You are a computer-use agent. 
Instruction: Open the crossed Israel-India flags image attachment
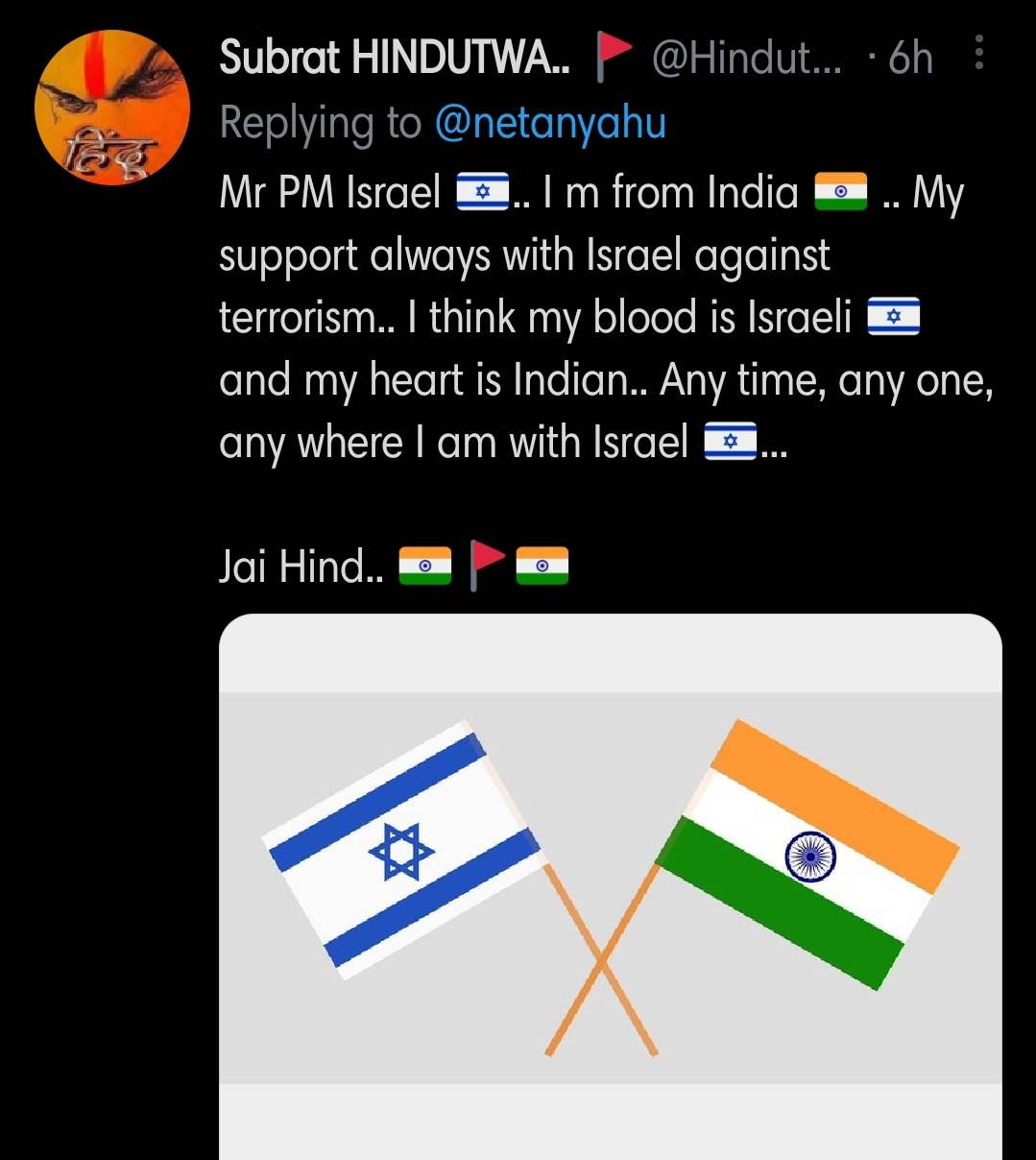(x=614, y=883)
